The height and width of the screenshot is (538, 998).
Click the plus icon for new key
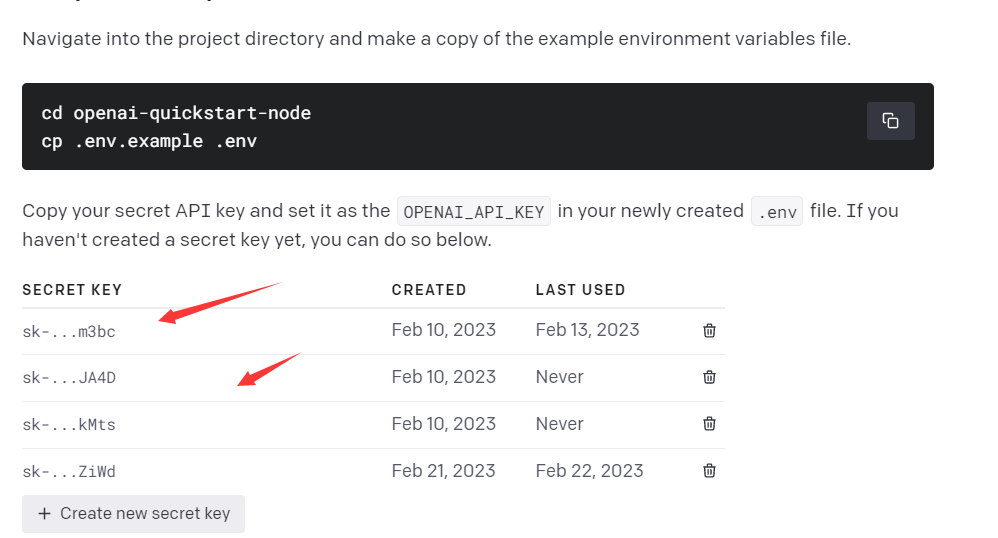(x=44, y=514)
